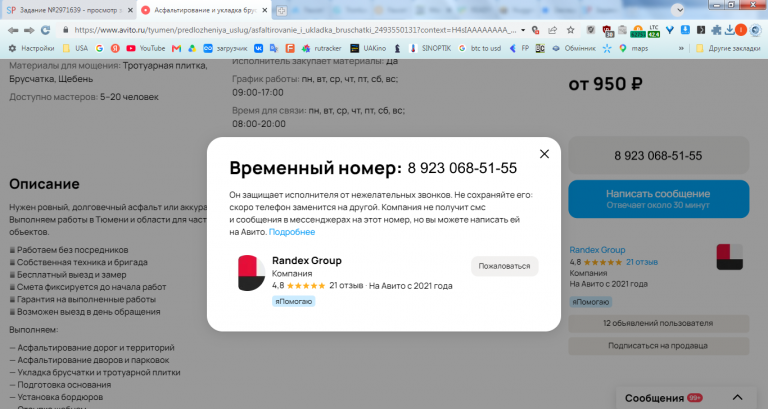Open the загрузчик bookmark

click(x=226, y=48)
